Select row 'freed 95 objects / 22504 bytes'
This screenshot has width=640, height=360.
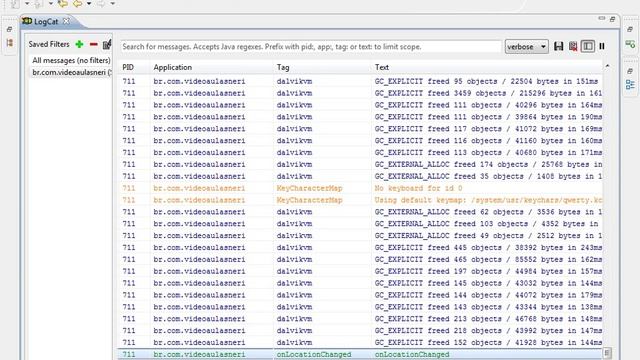(360, 81)
